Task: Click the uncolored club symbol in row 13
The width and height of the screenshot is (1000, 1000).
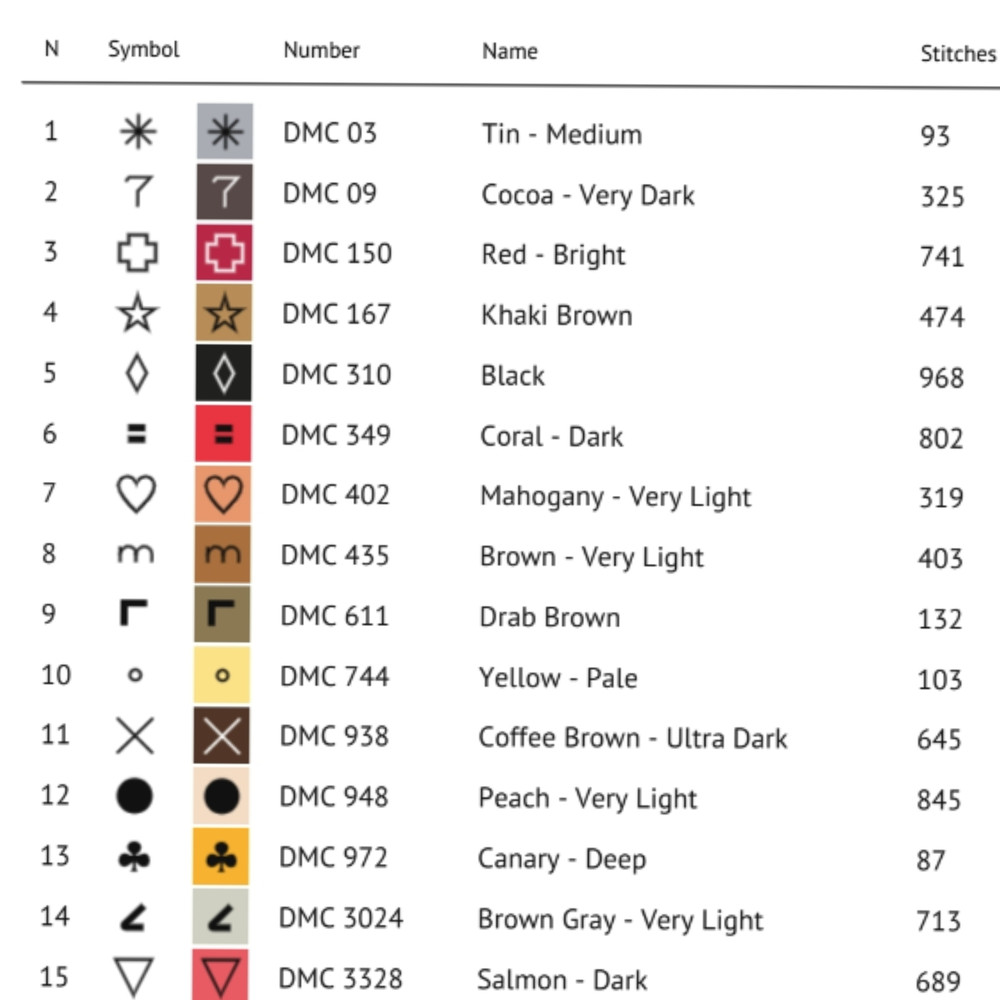Action: point(136,857)
